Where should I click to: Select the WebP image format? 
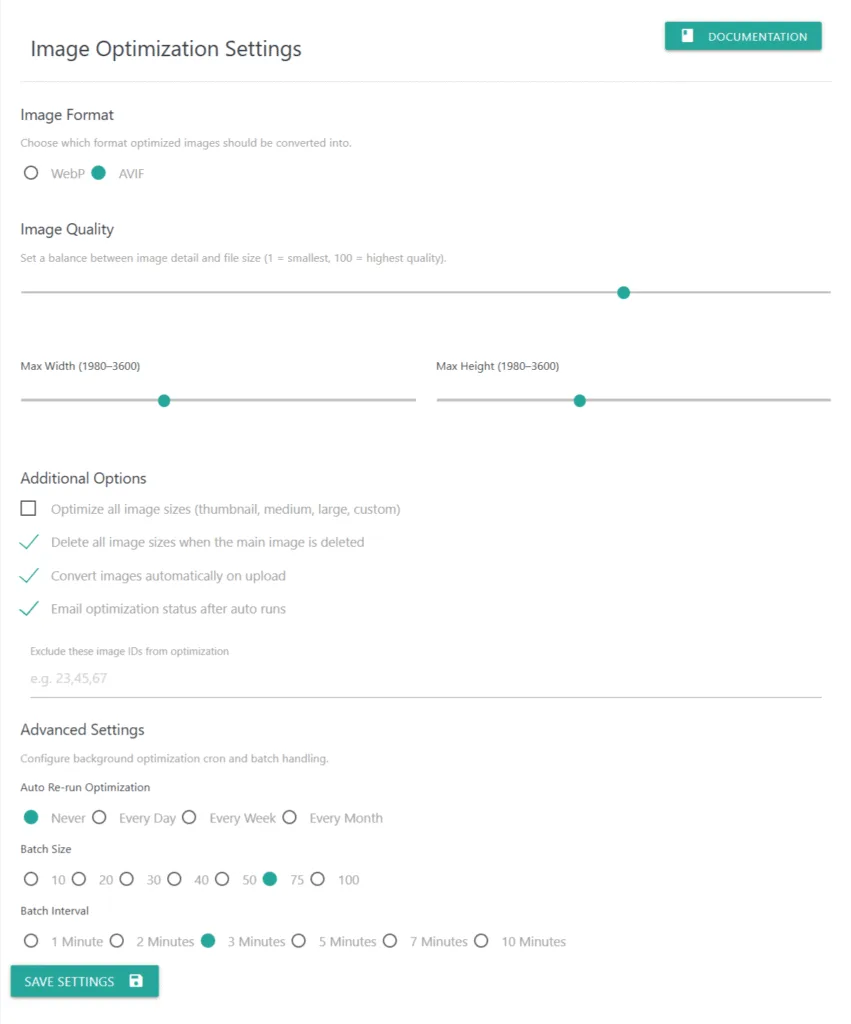[x=31, y=173]
